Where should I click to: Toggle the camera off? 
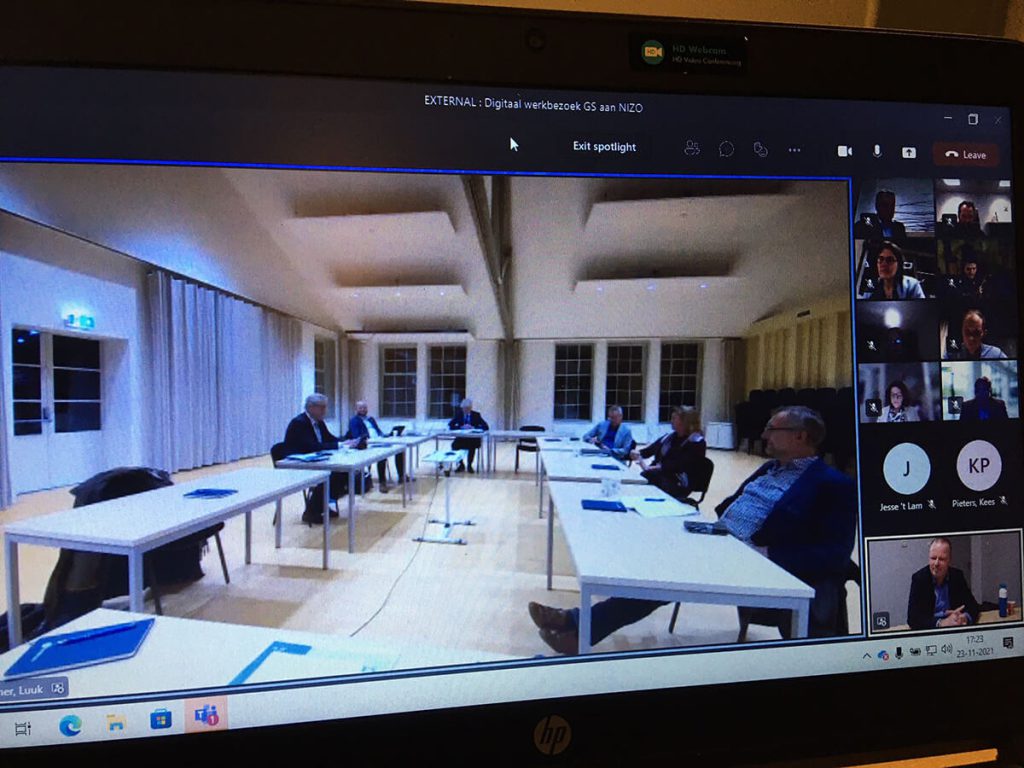point(845,149)
